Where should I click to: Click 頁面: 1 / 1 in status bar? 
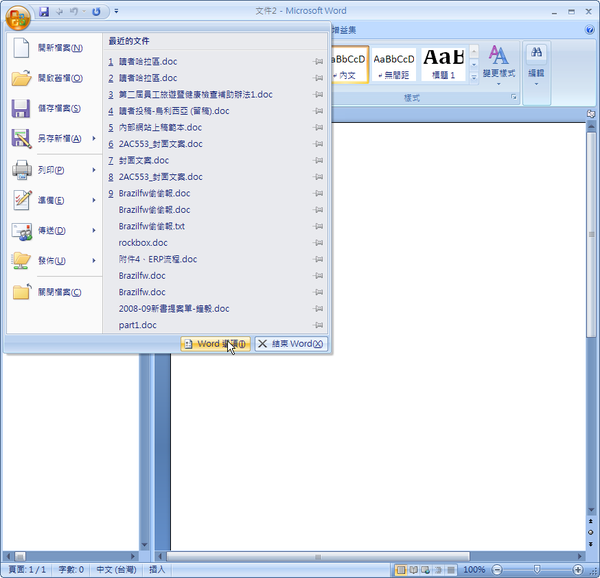tap(27, 570)
